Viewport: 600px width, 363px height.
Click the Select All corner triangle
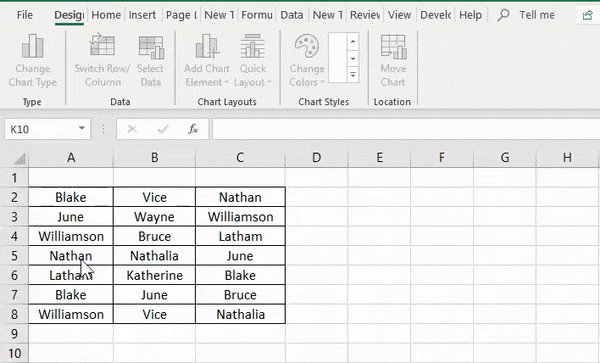pyautogui.click(x=20, y=158)
